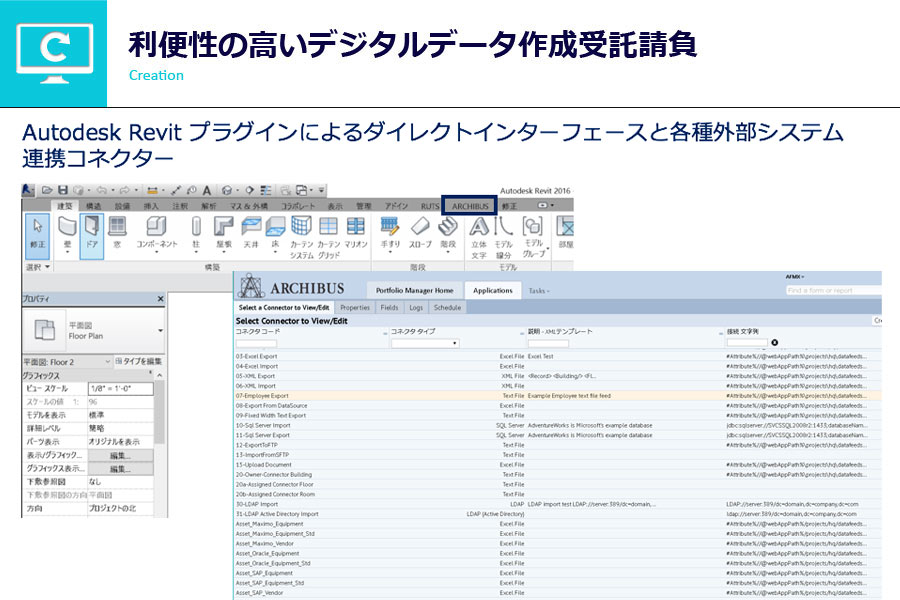The height and width of the screenshot is (600, 900).
Task: Click the Revit application menu logo
Action: click(x=28, y=190)
